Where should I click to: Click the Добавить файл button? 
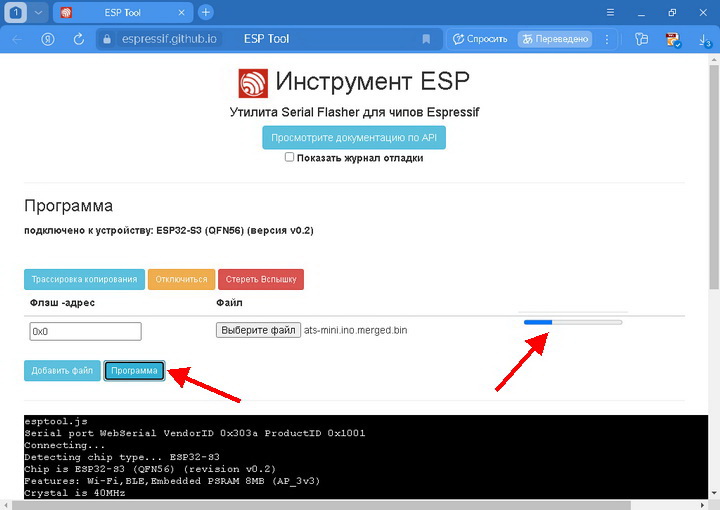point(62,370)
